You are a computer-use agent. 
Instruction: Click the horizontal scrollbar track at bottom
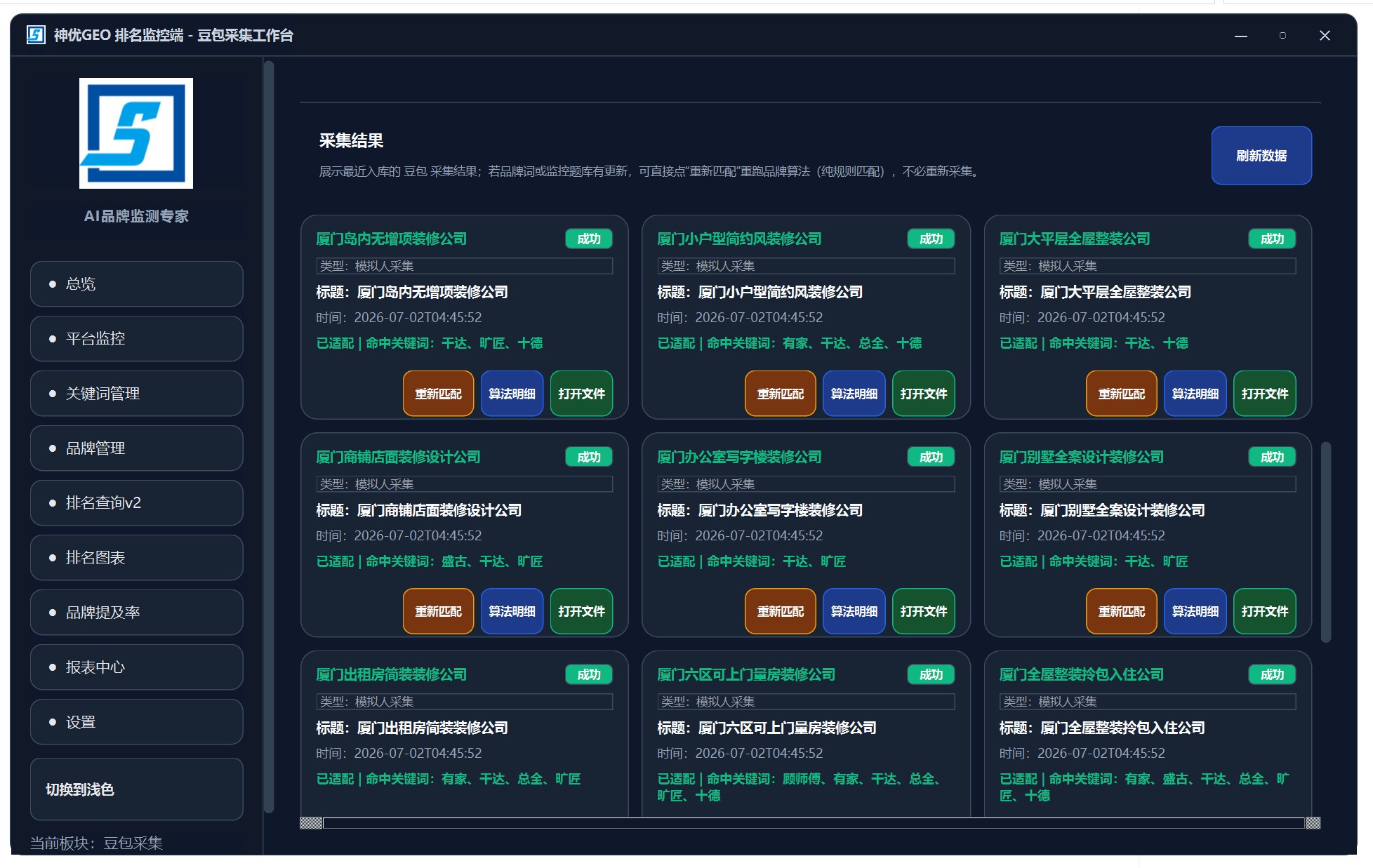(814, 822)
